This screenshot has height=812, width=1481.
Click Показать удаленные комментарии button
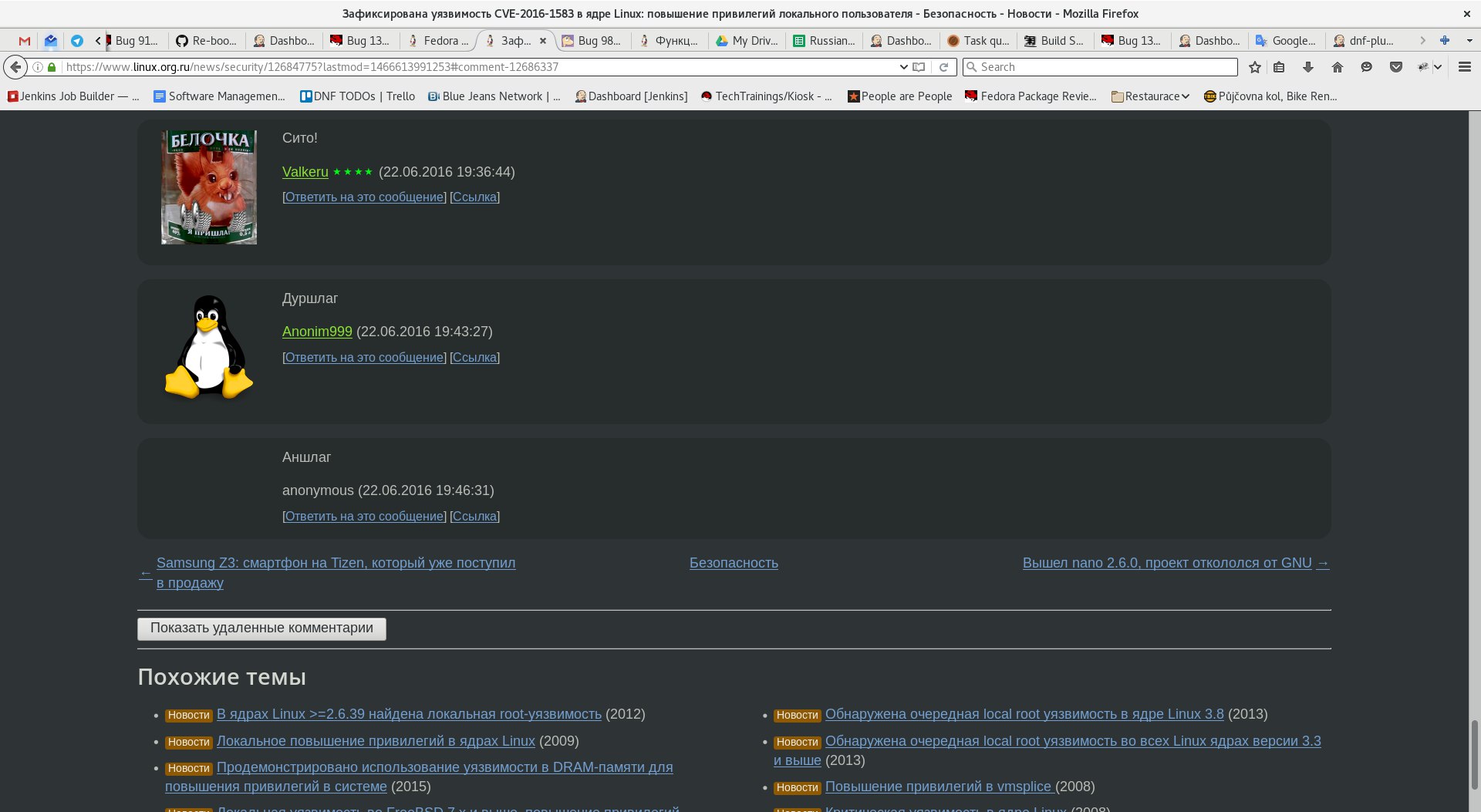point(261,628)
